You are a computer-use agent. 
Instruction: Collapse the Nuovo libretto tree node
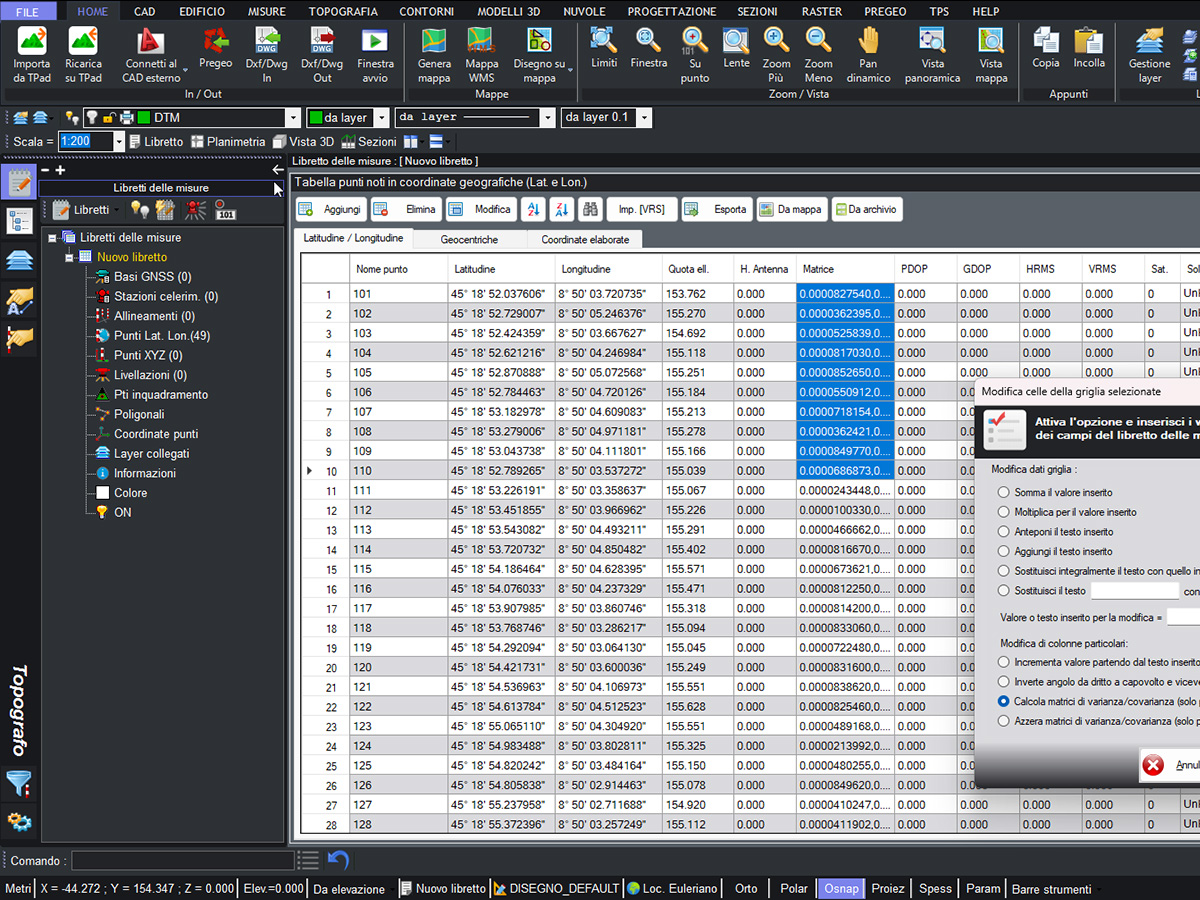click(70, 257)
